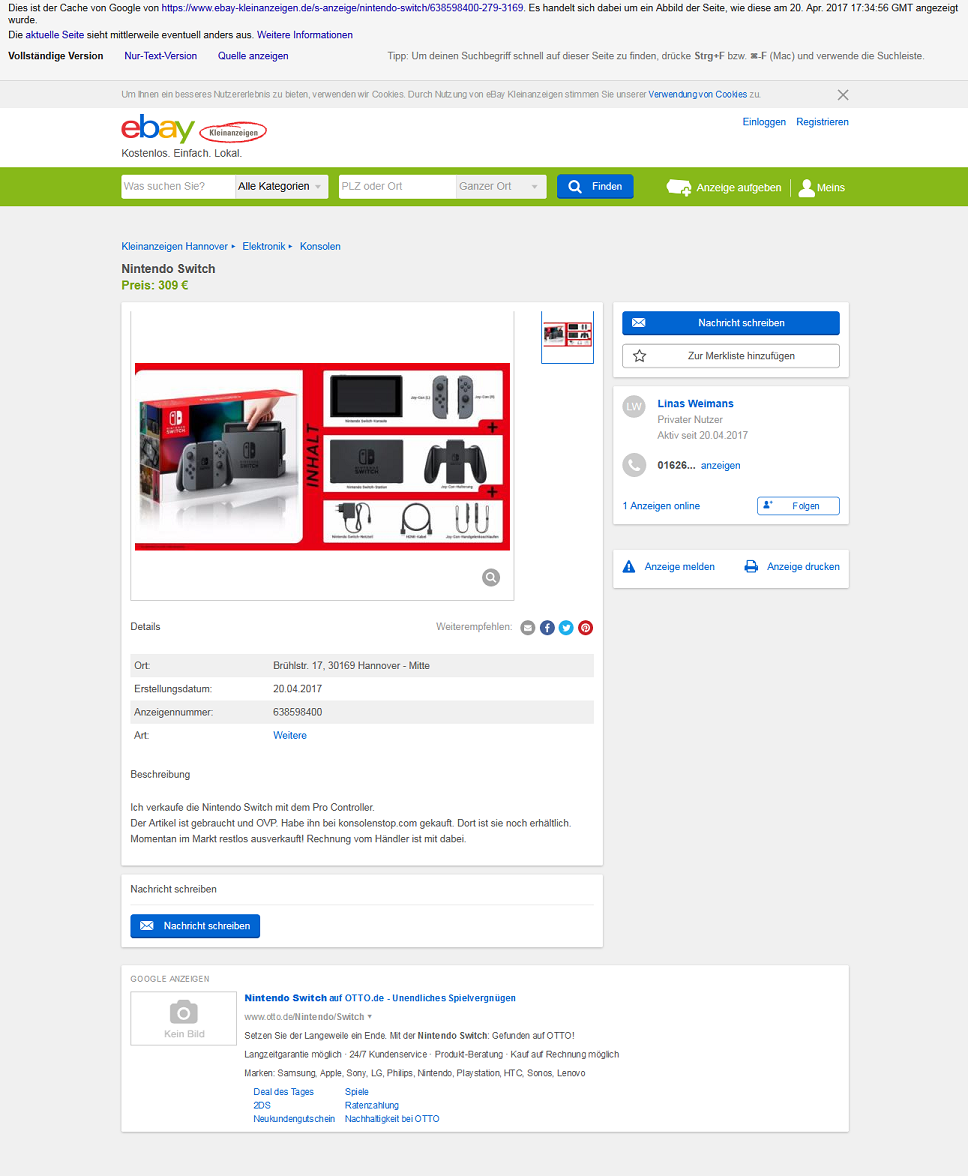Click the magnifier icon on product image

(x=491, y=577)
